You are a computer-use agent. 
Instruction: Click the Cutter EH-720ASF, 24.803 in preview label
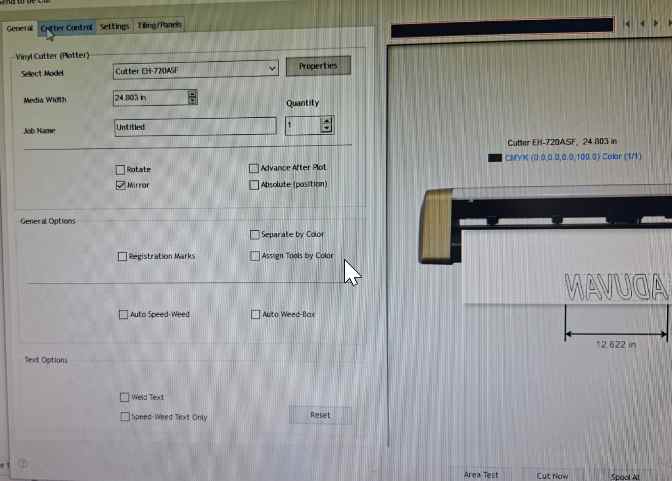[x=562, y=141]
